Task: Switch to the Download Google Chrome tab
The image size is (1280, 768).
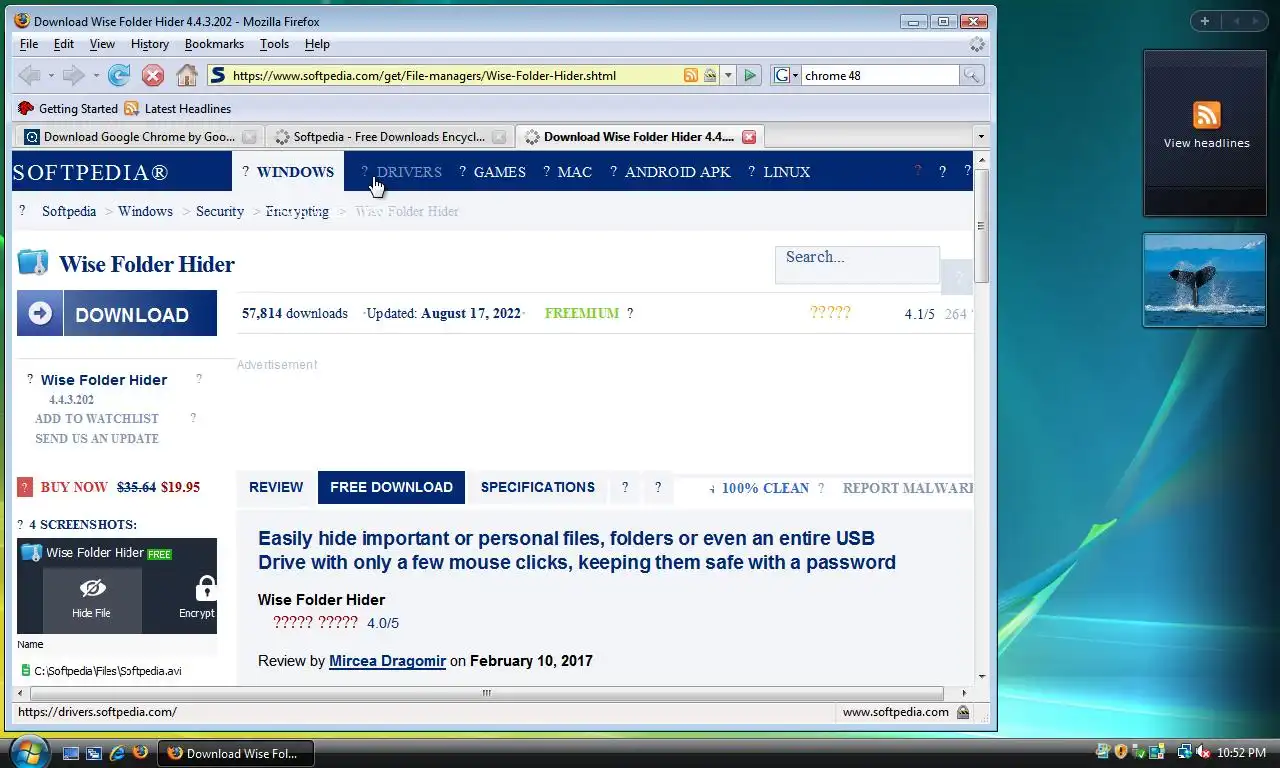Action: pos(138,137)
